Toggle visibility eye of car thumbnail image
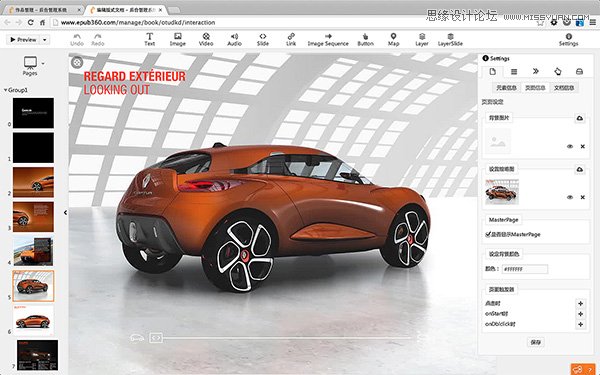This screenshot has width=600, height=375. (x=570, y=197)
